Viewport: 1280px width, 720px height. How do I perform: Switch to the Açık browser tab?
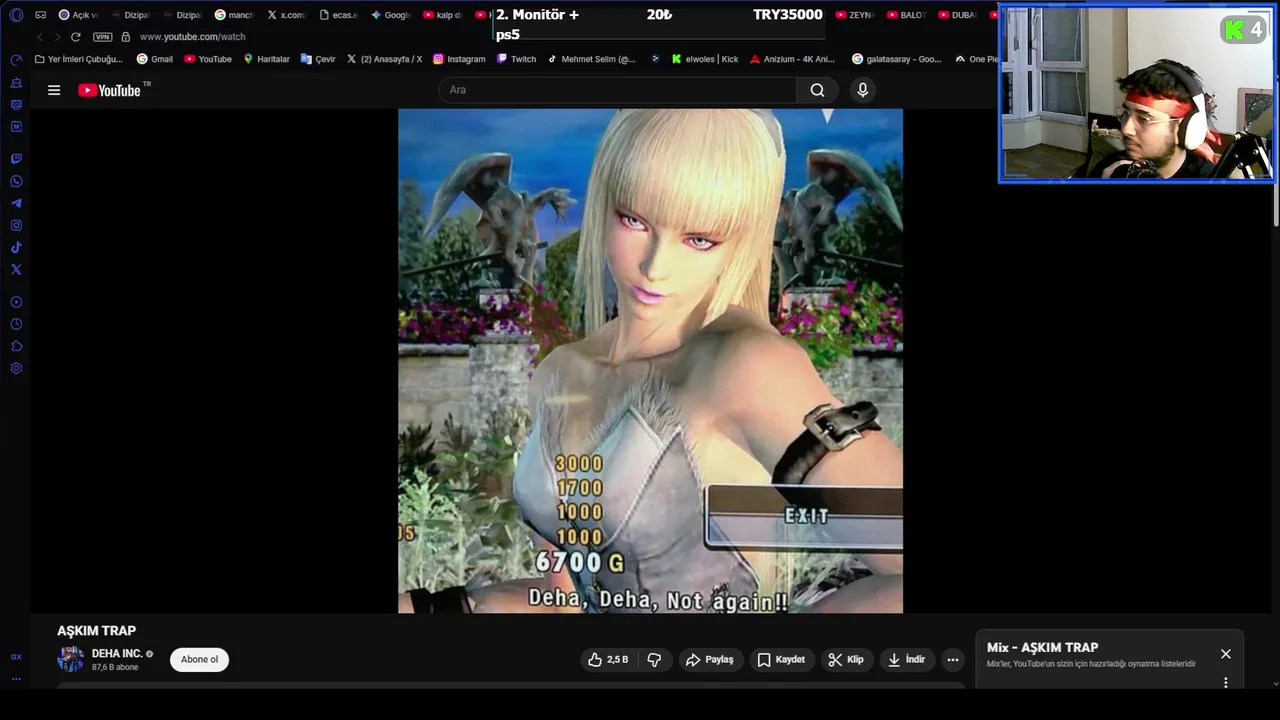coord(78,15)
